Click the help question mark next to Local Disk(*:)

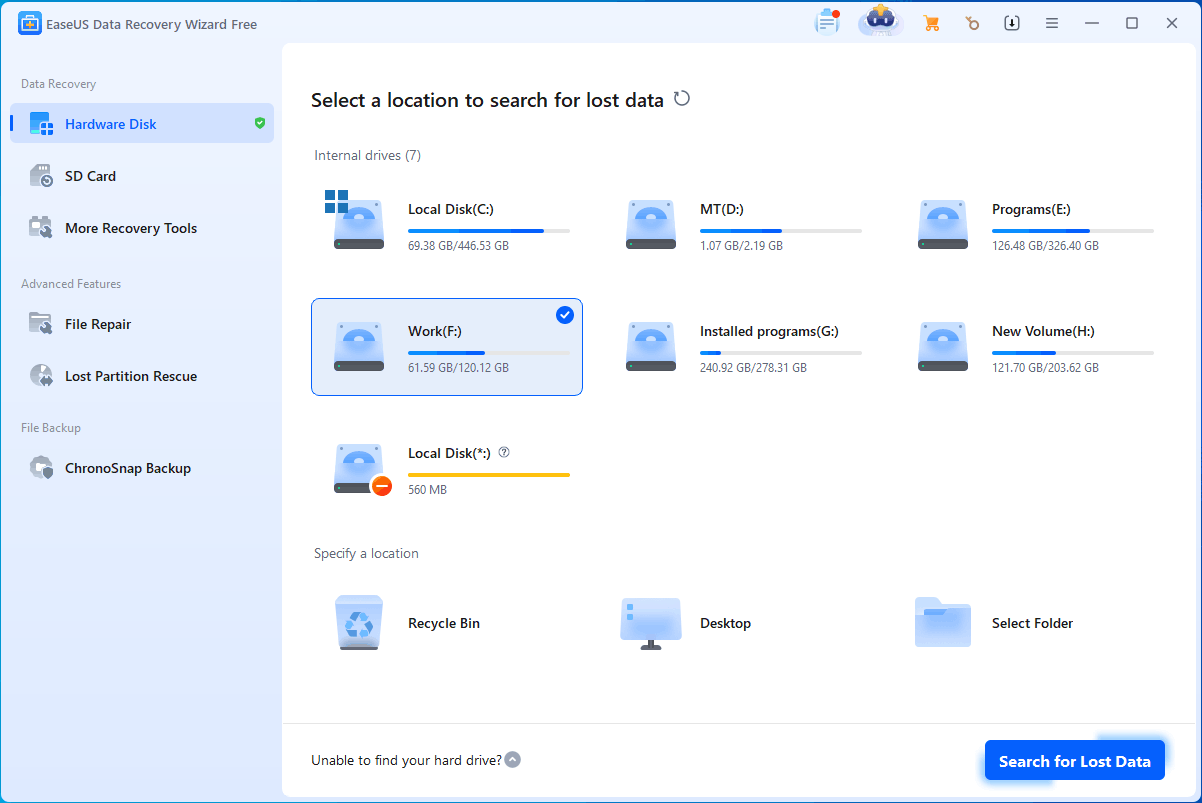[x=504, y=452]
